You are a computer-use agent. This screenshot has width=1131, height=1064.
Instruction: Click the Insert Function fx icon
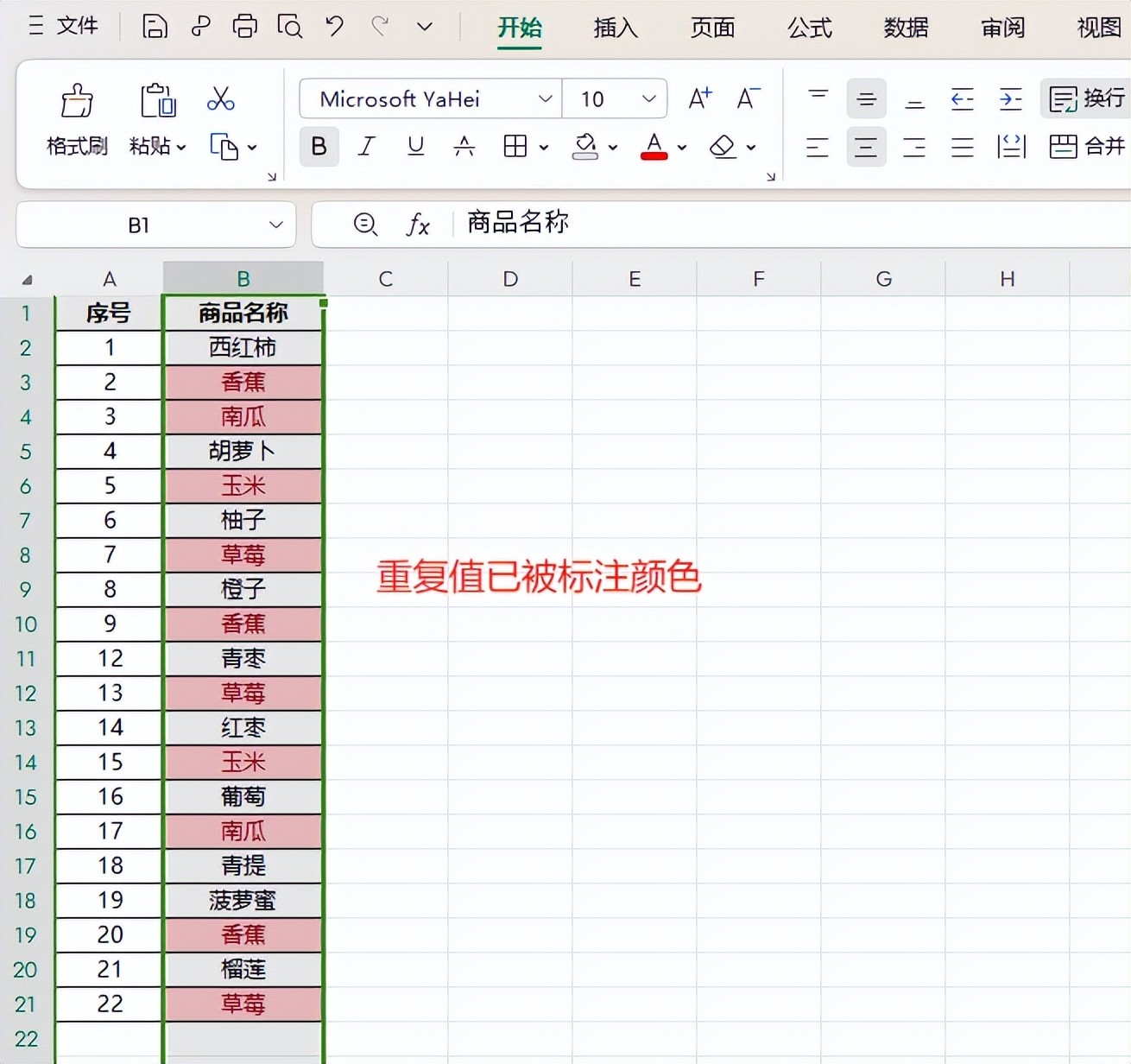(x=418, y=225)
